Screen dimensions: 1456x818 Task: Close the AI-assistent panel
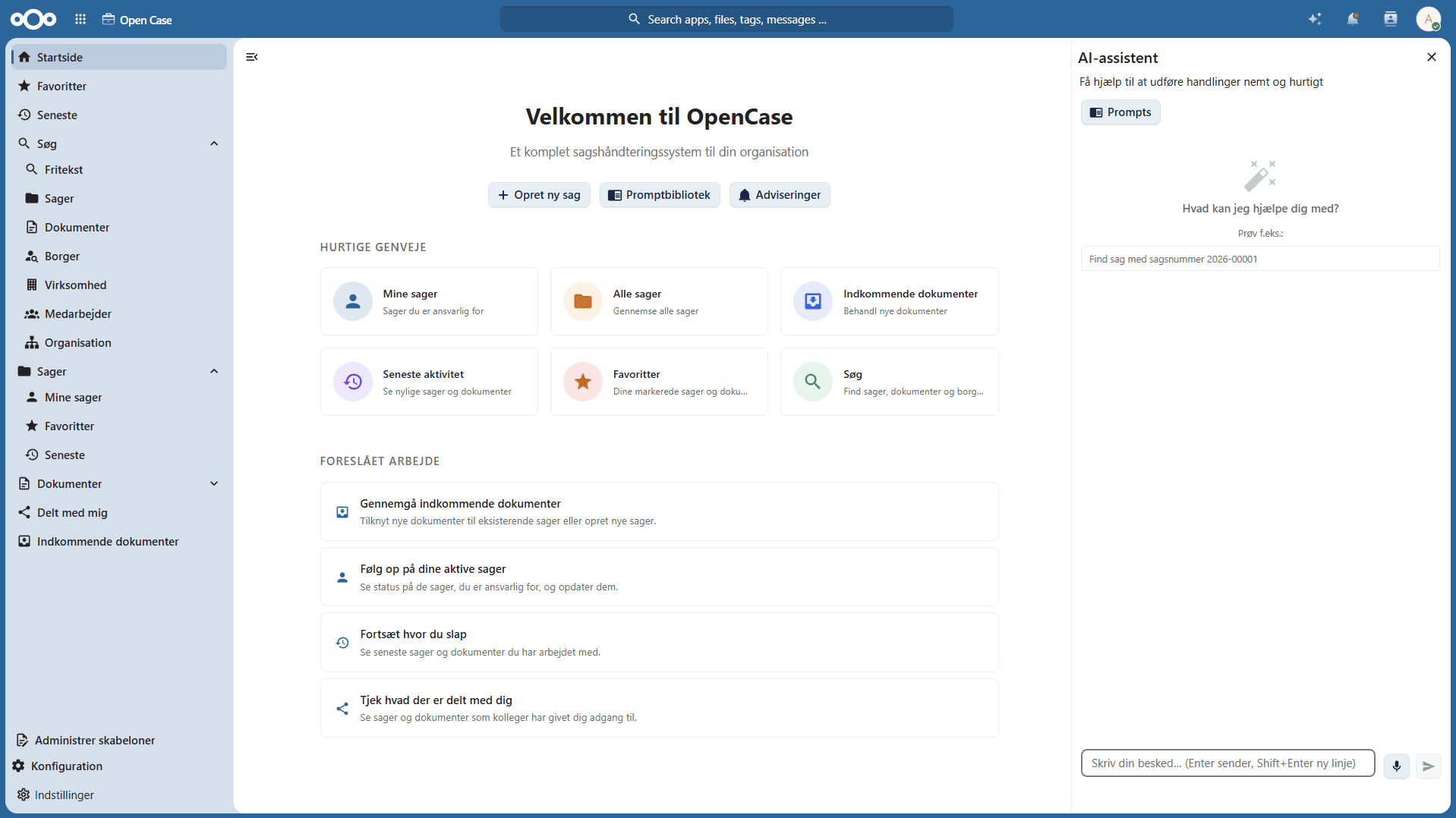(x=1432, y=57)
